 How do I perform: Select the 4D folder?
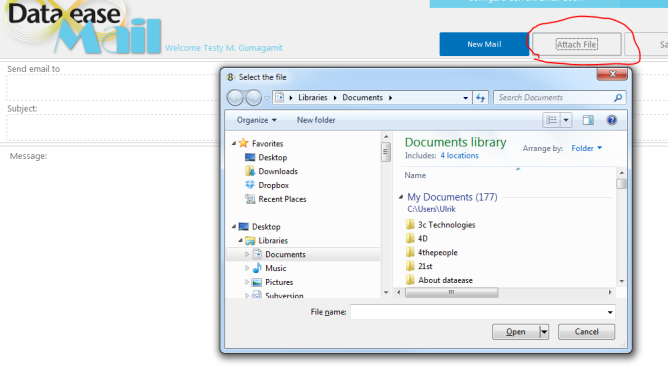[423, 238]
